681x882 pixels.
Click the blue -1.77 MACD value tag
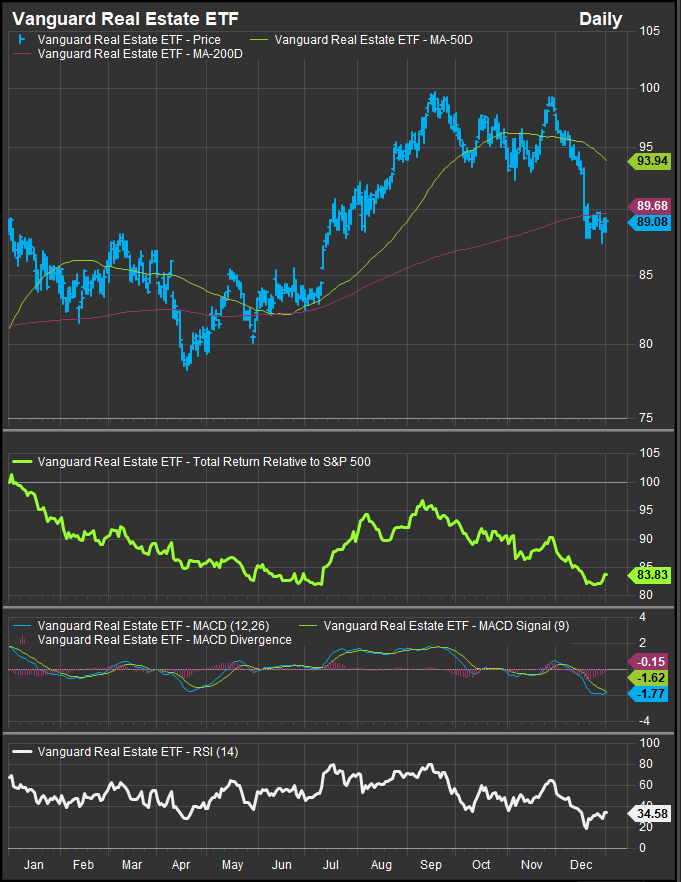pos(651,693)
